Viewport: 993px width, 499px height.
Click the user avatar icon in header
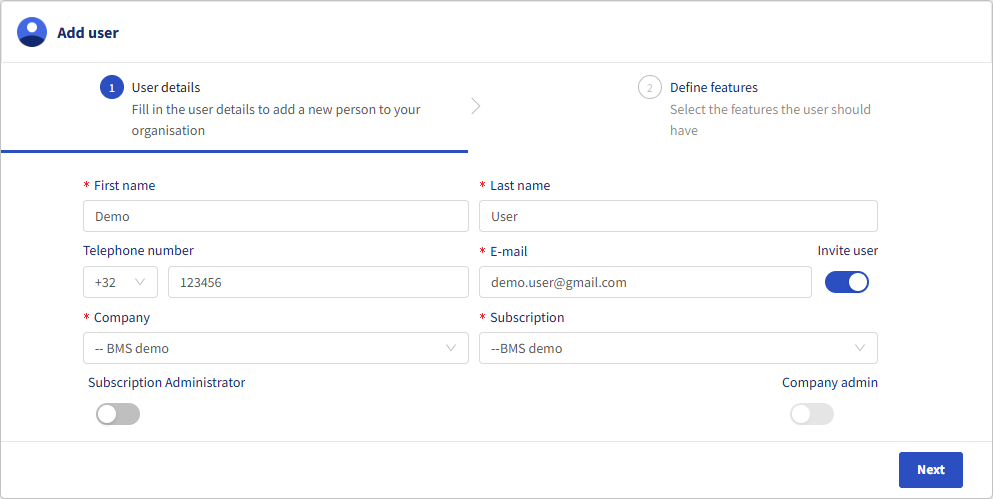pos(32,32)
